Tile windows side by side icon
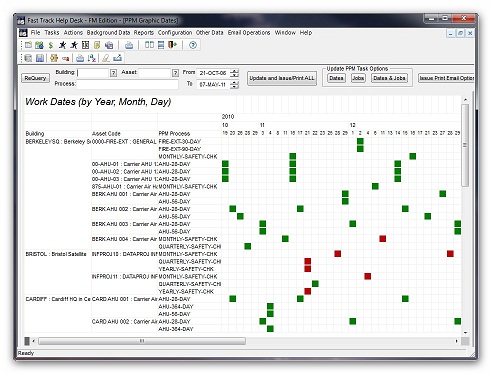Screen dimensions: 492x374 click(x=149, y=45)
